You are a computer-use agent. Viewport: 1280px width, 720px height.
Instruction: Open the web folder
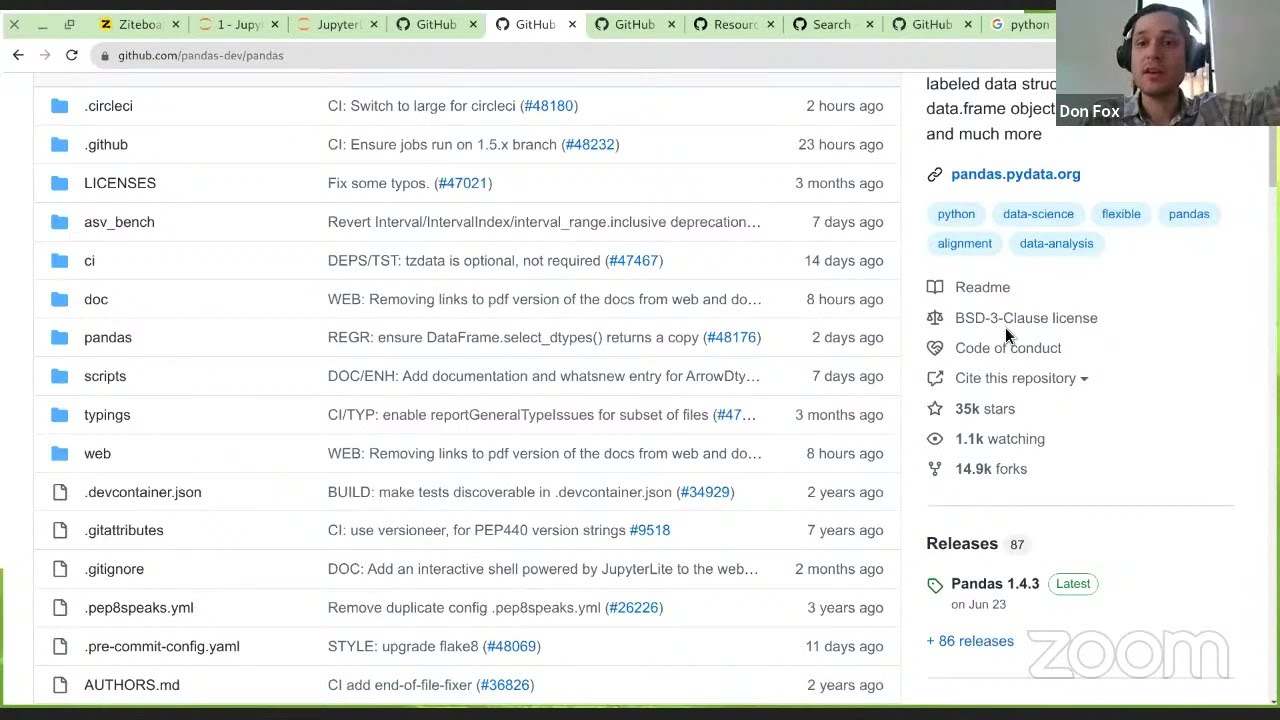[x=97, y=454]
